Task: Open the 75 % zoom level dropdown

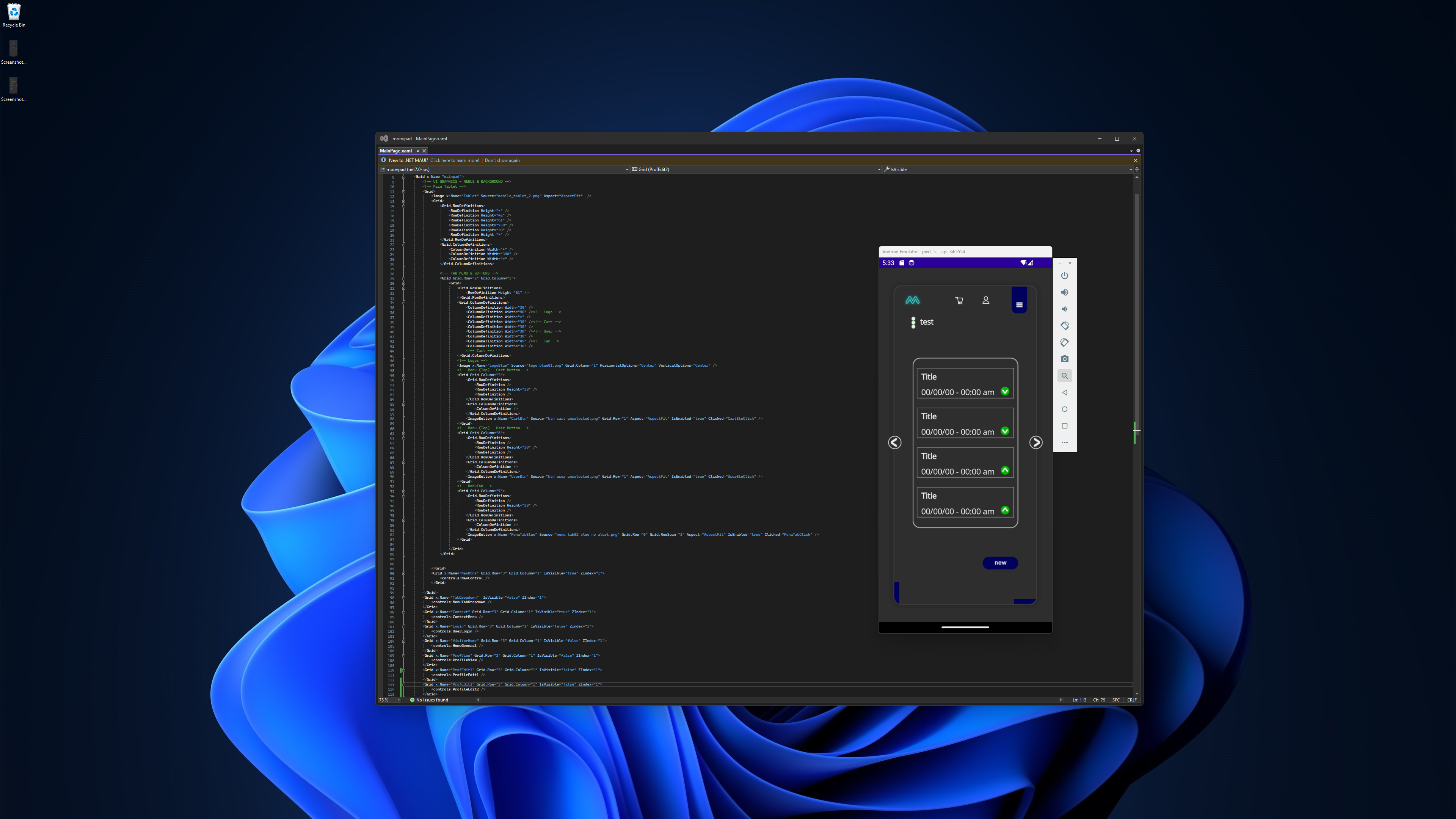Action: 389,700
